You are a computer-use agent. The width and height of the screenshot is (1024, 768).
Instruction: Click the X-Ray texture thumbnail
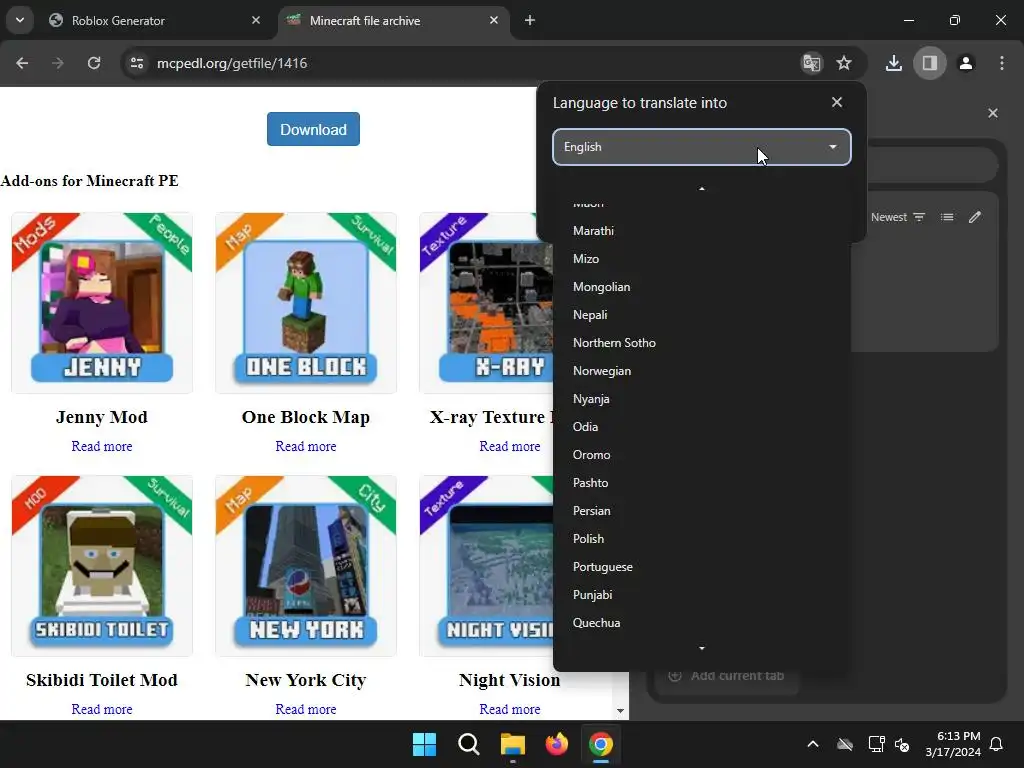487,303
